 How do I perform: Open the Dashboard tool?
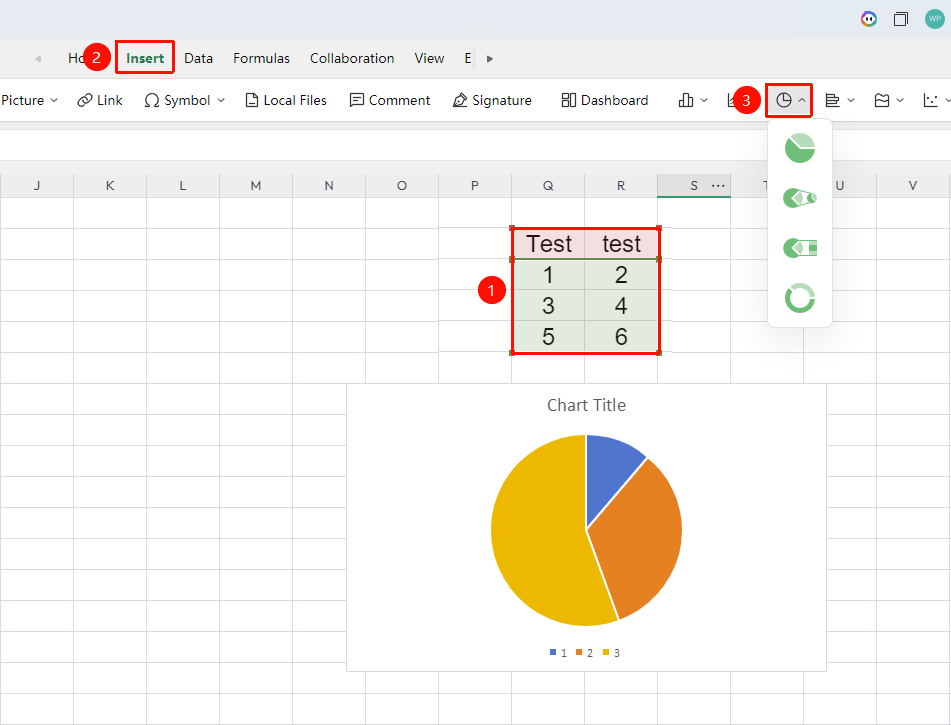coord(605,100)
